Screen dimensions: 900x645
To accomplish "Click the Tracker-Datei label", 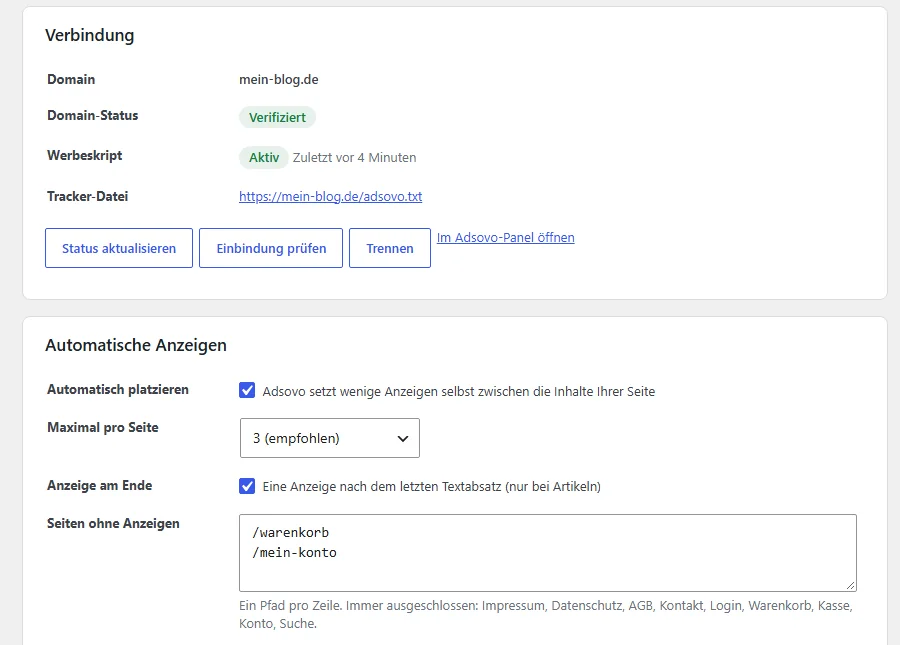I will pos(87,196).
